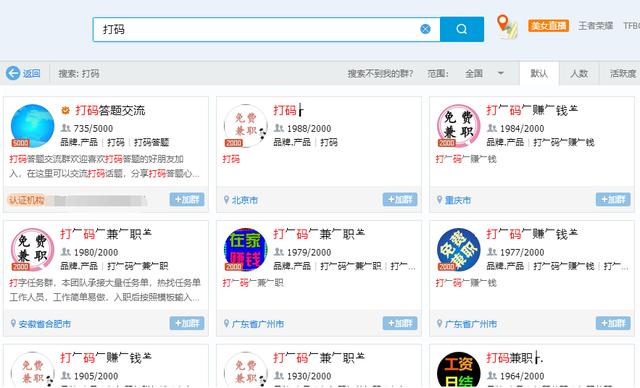The height and width of the screenshot is (388, 640).
Task: Select the 默认 sort tab
Action: [x=539, y=73]
